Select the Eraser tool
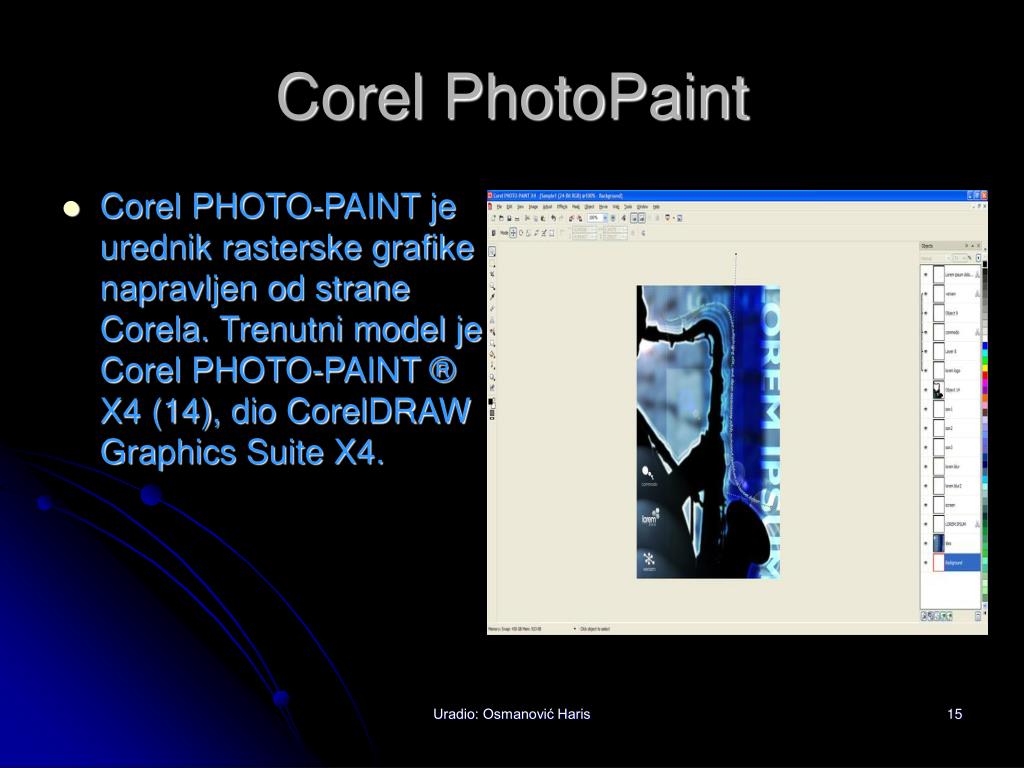This screenshot has width=1024, height=768. 492,308
